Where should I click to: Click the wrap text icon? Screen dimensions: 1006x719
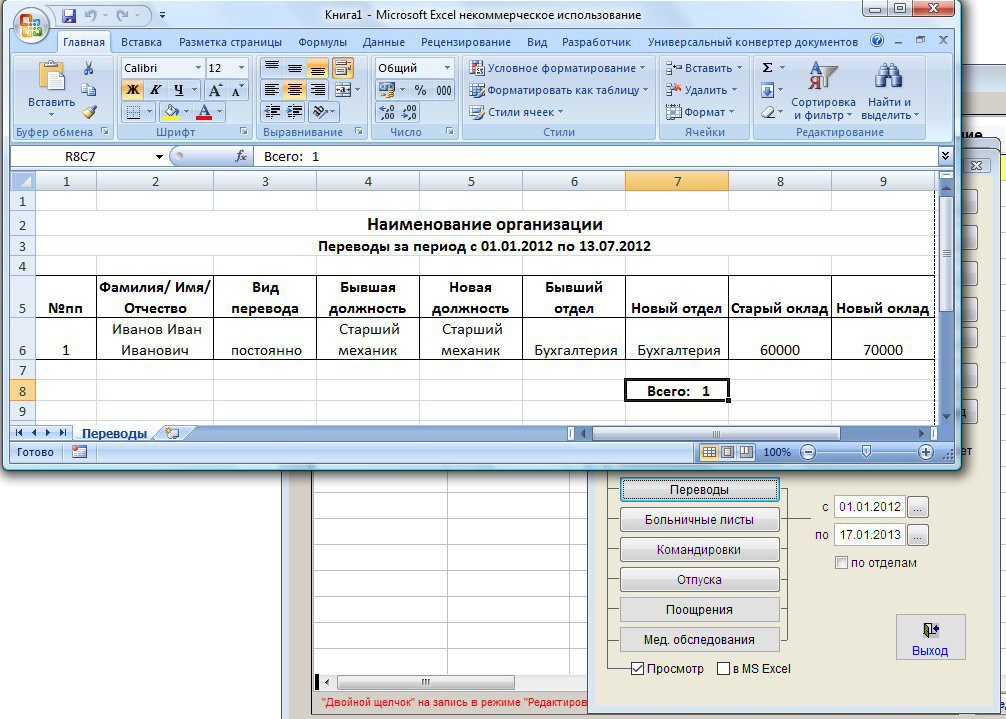point(343,68)
